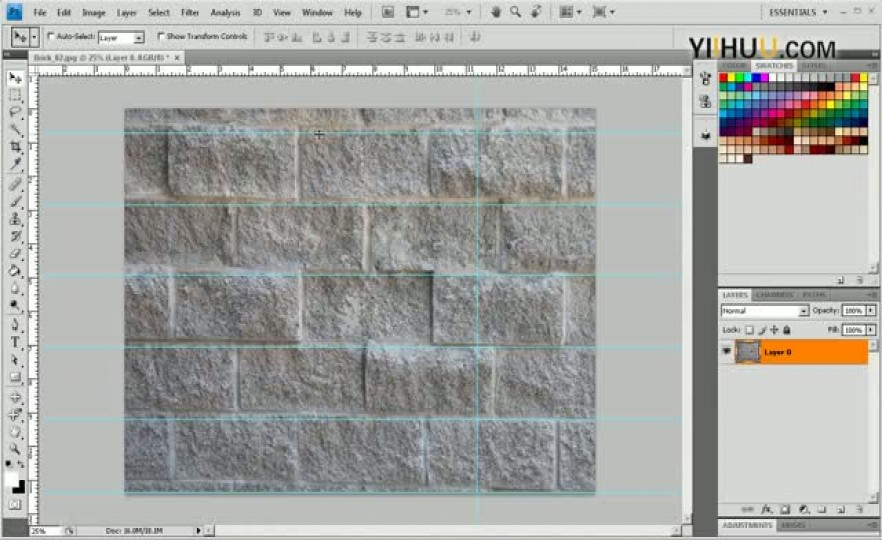Select the History Brush tool
This screenshot has height=540, width=882.
(15, 236)
